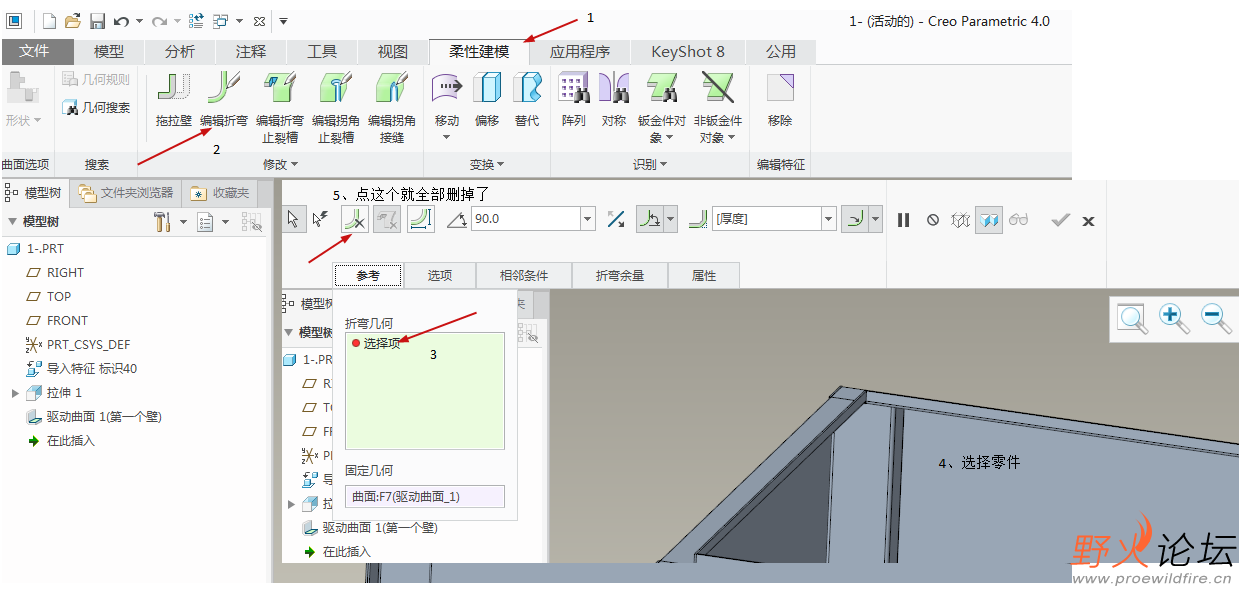Image resolution: width=1256 pixels, height=595 pixels.
Task: Collapse the 模型树 header triangle
Action: (12, 222)
